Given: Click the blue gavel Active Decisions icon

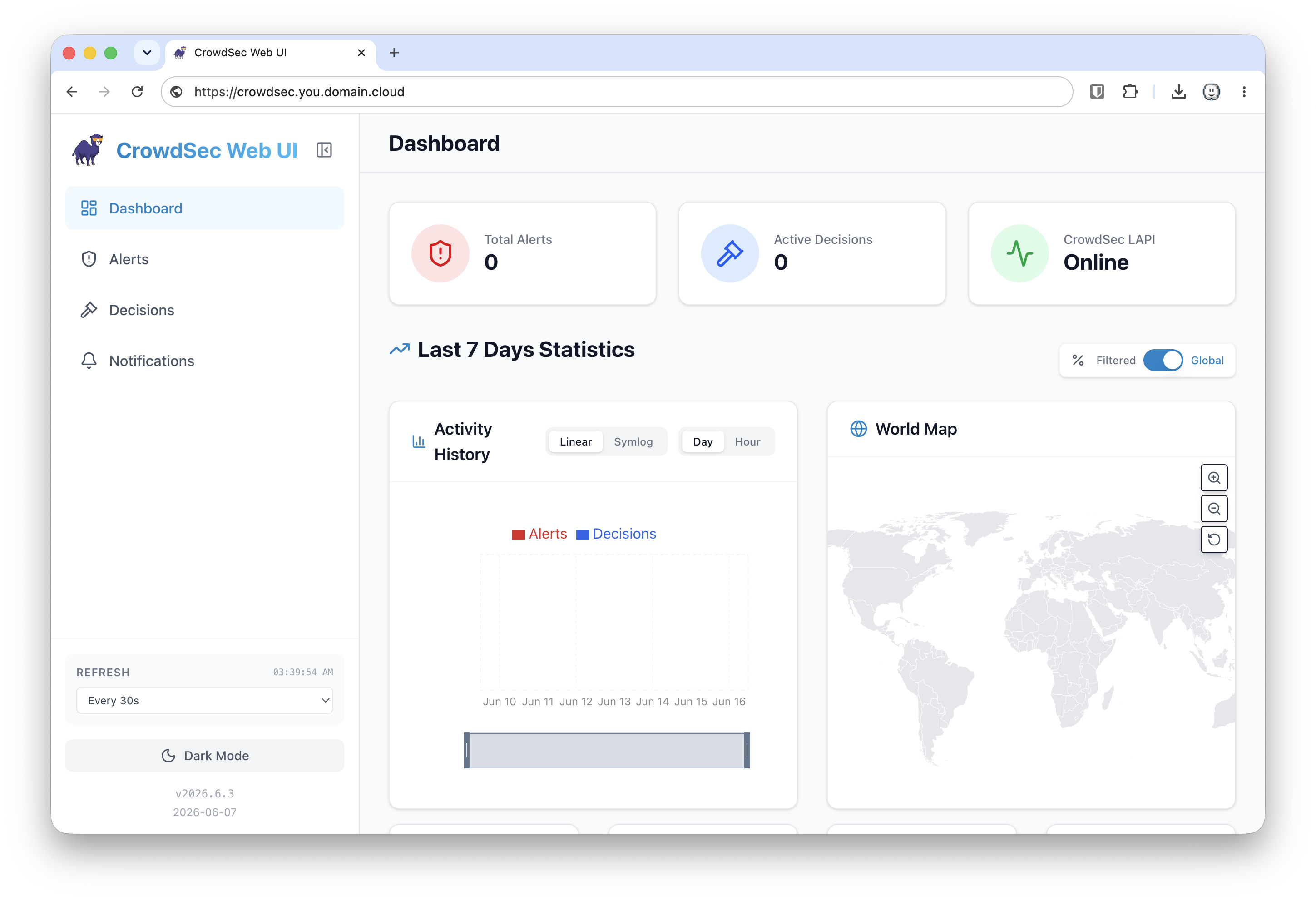Looking at the screenshot, I should pyautogui.click(x=730, y=253).
